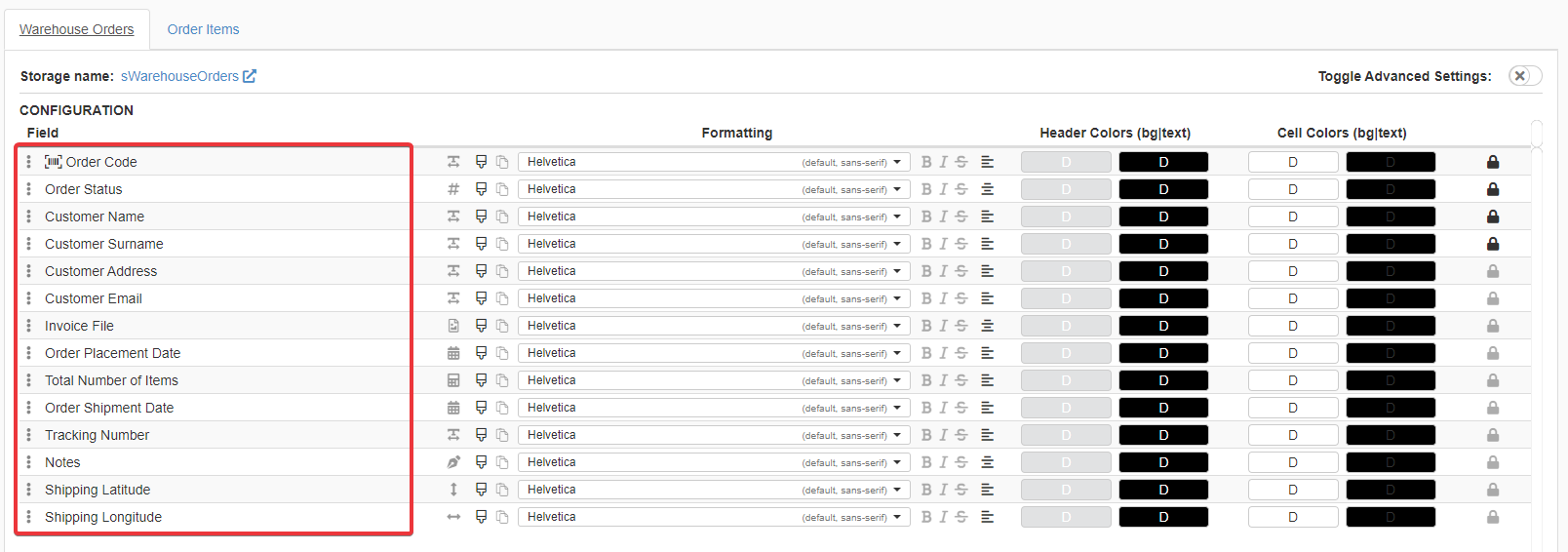This screenshot has width=1568, height=552.
Task: Select the Warehouse Orders tab
Action: (77, 29)
